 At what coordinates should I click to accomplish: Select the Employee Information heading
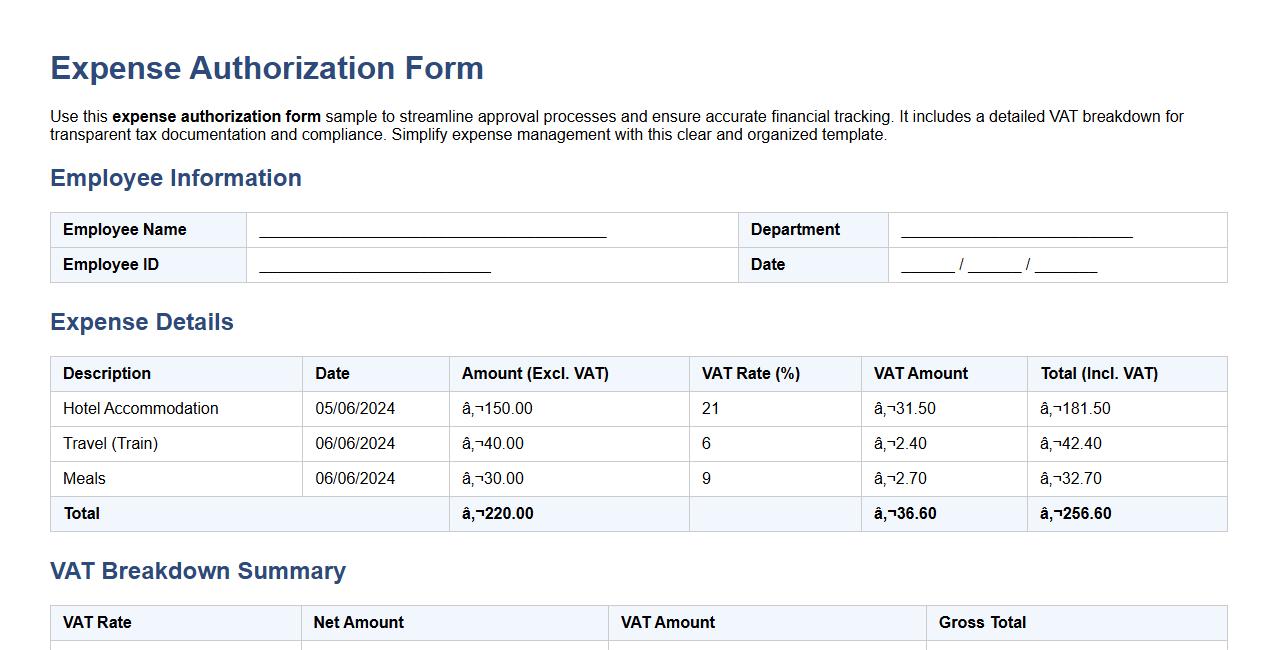pyautogui.click(x=176, y=178)
